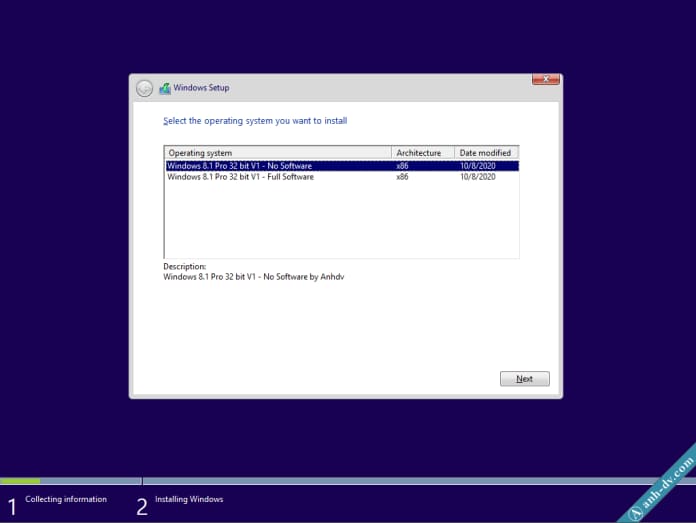The height and width of the screenshot is (523, 696).
Task: Click the 10/8/2020 date in No Software row
Action: click(x=477, y=166)
